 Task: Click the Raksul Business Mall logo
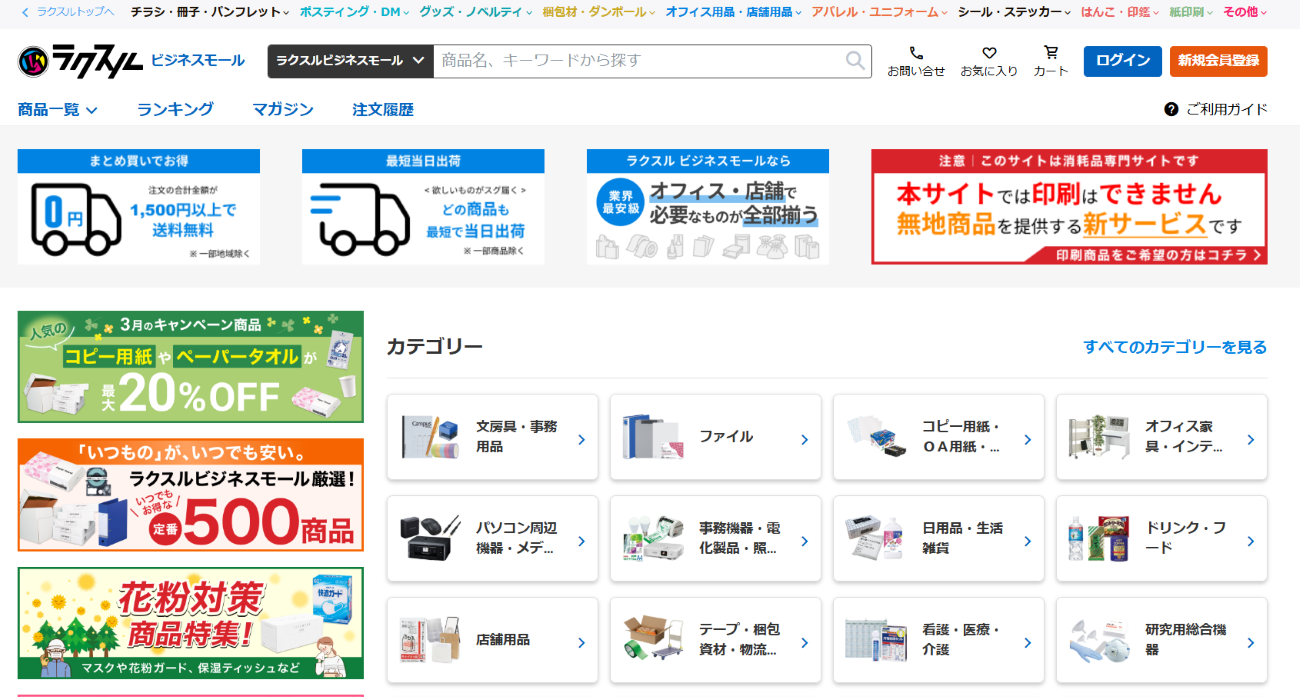point(131,61)
